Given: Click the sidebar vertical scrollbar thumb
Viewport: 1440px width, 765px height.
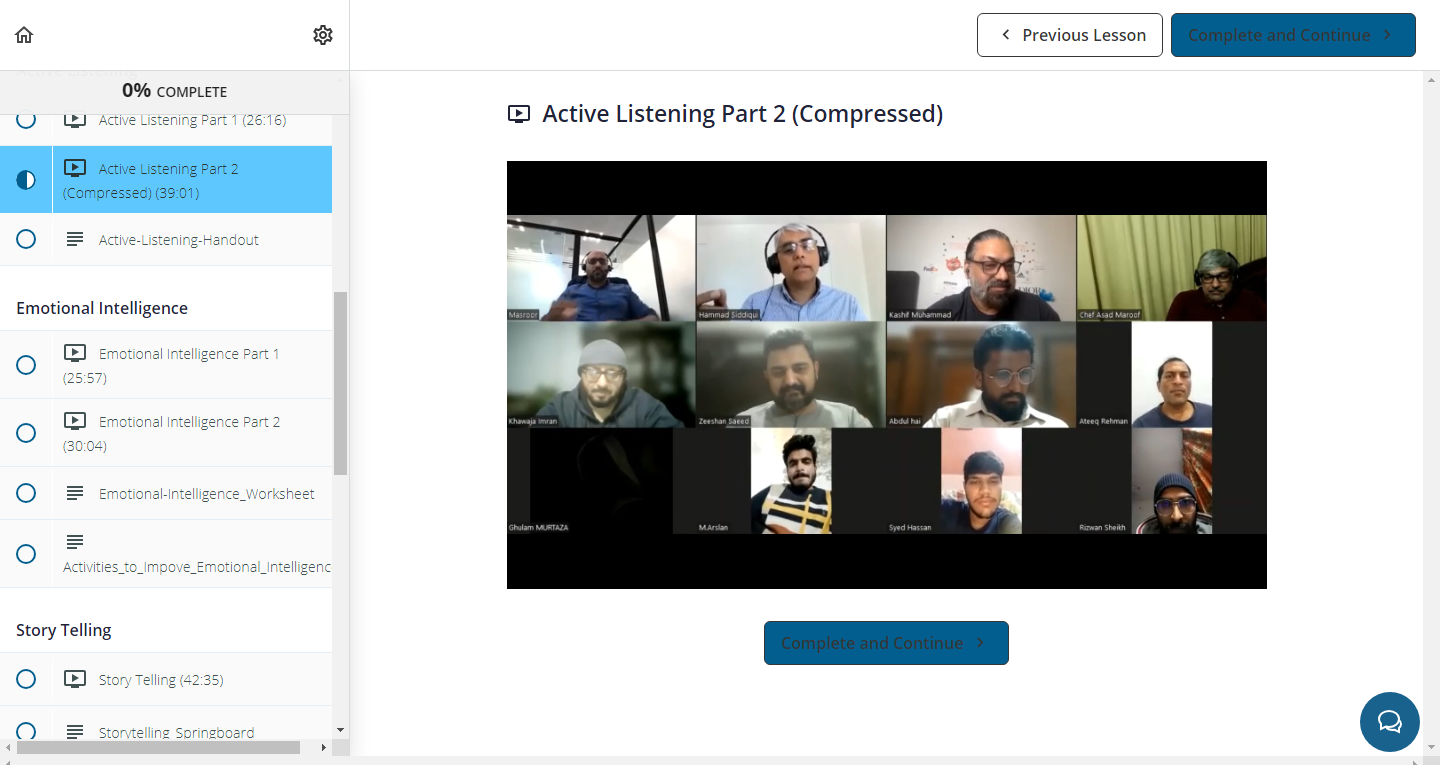Looking at the screenshot, I should pyautogui.click(x=341, y=383).
